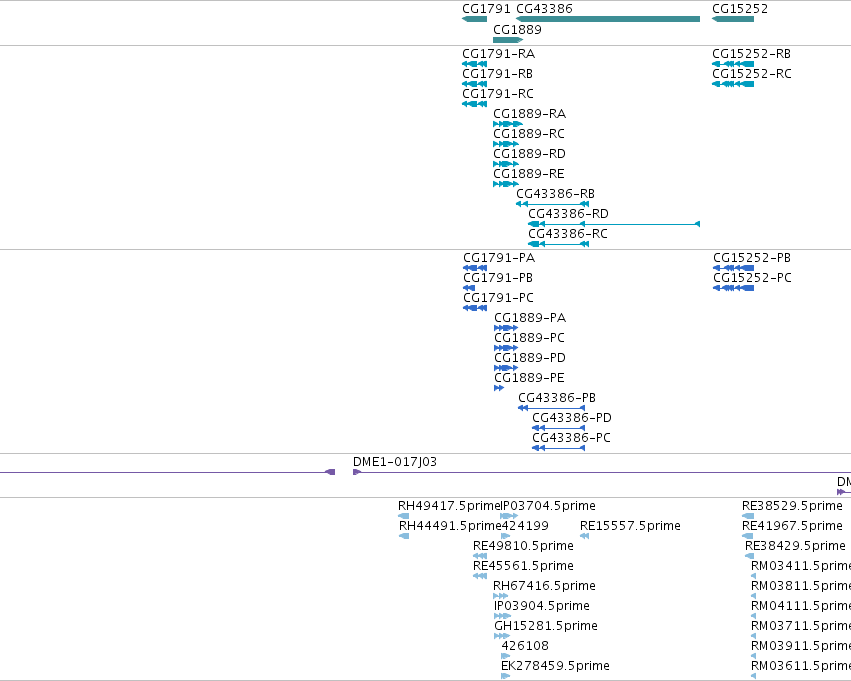Click EST RE15557.5prime
Screen dimensions: 851x681
630,526
